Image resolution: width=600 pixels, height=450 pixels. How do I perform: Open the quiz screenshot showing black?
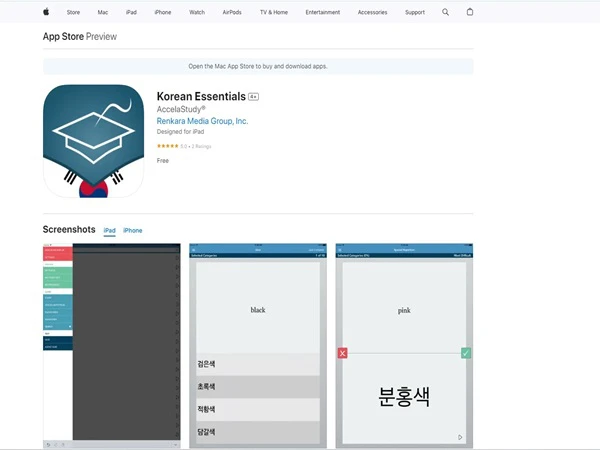coord(258,346)
